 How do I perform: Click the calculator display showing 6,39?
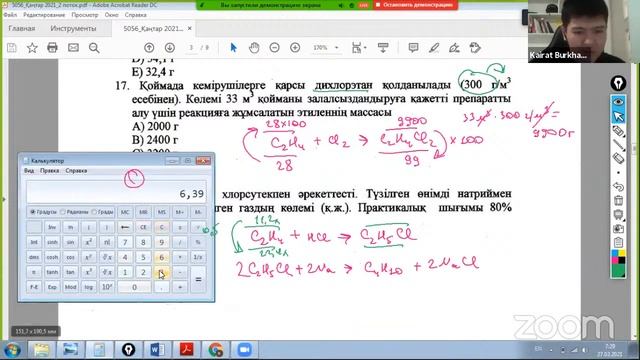pos(116,191)
